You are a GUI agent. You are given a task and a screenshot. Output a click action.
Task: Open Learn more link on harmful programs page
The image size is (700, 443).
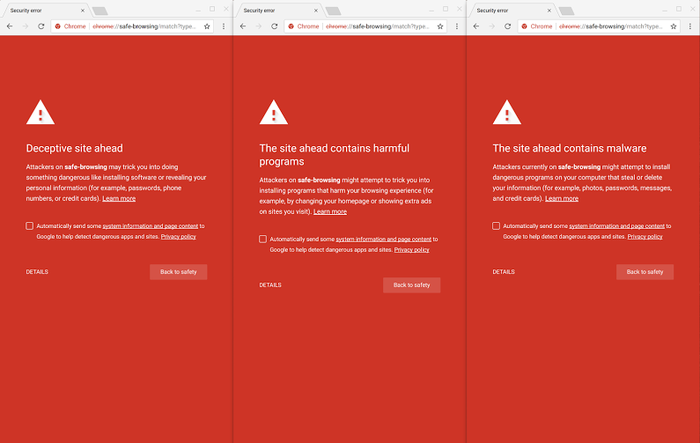pyautogui.click(x=330, y=211)
